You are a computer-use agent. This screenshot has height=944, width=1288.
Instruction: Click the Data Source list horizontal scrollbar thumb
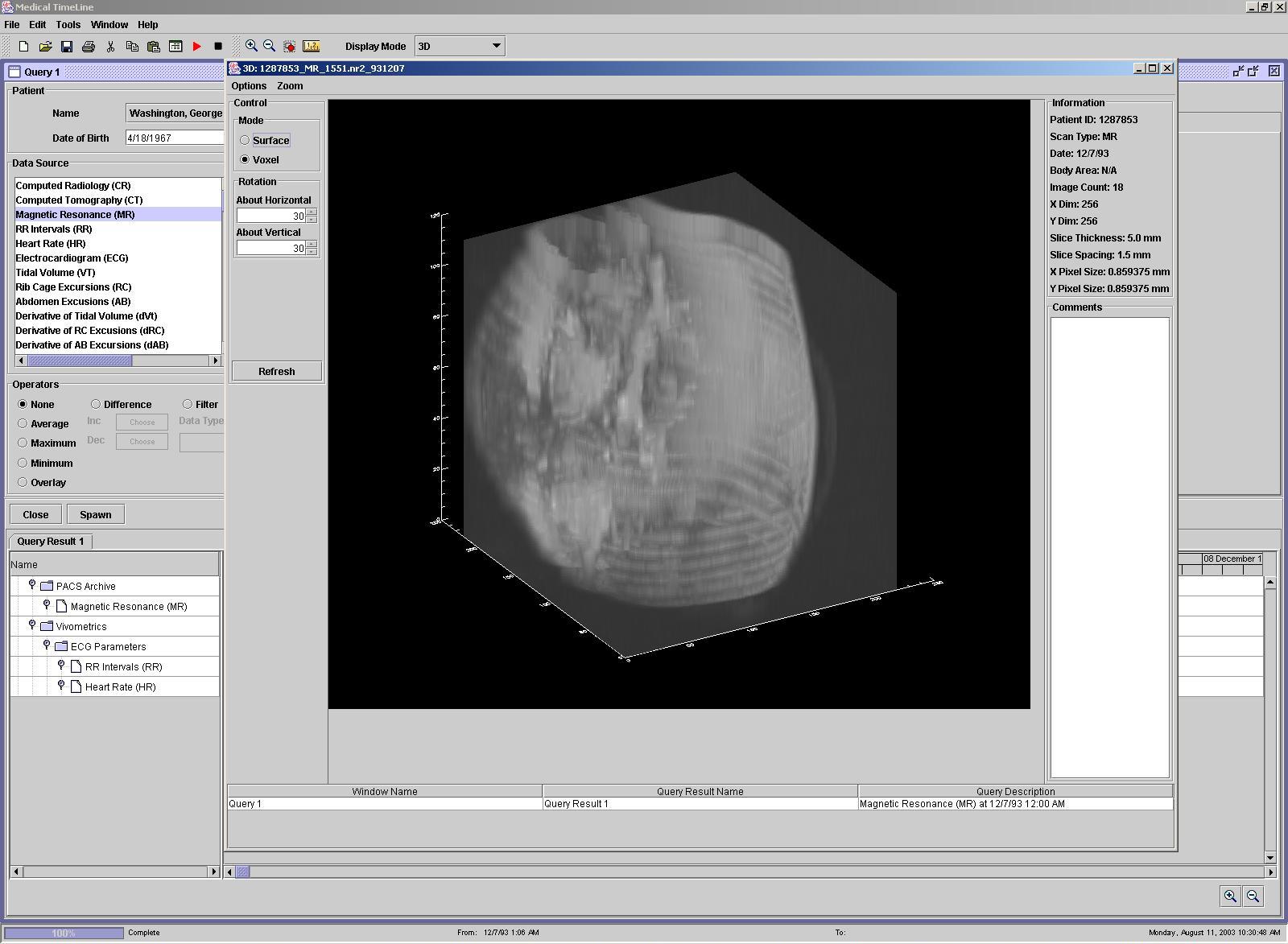(80, 361)
